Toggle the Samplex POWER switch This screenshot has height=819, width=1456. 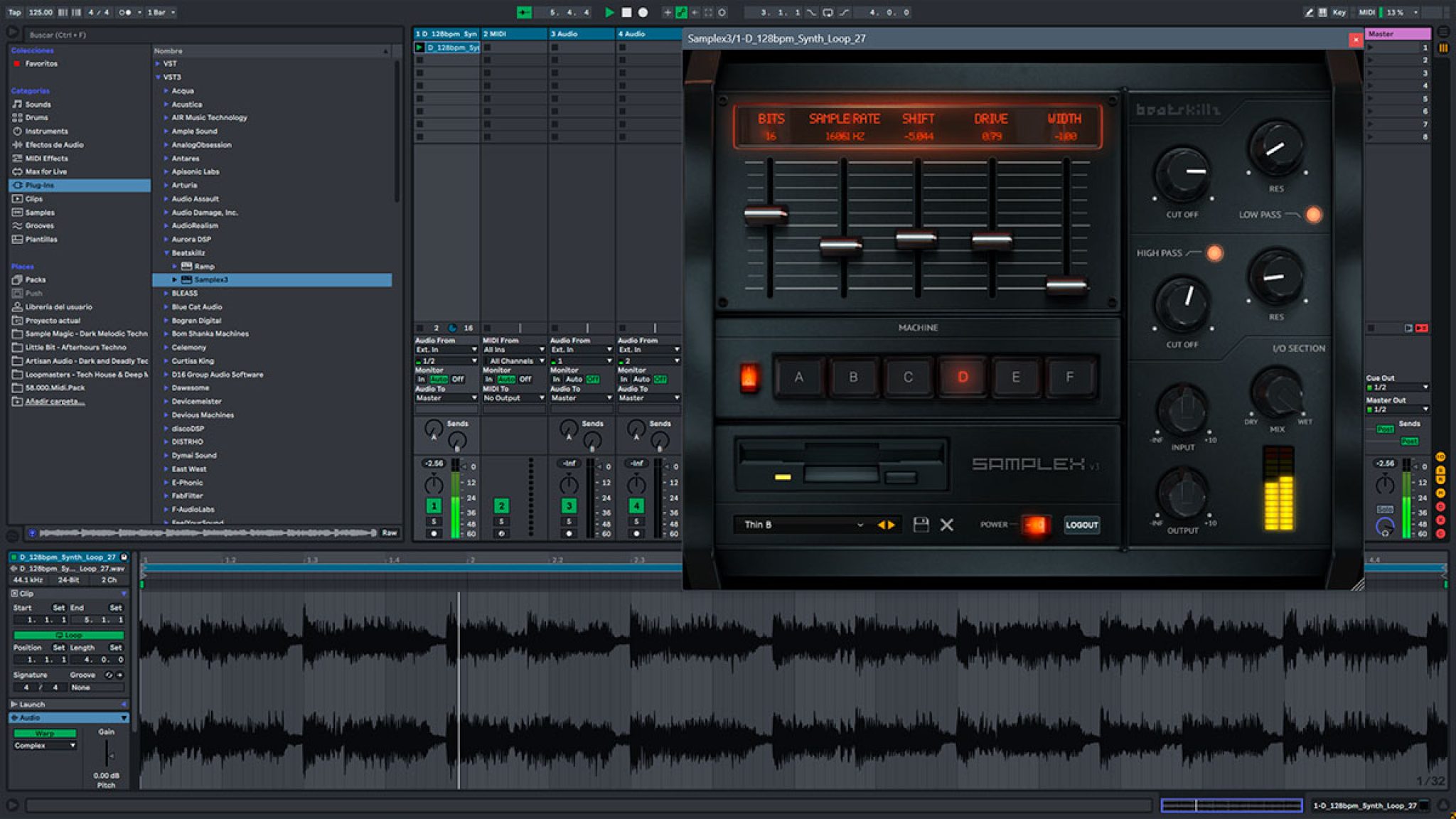coord(1035,525)
